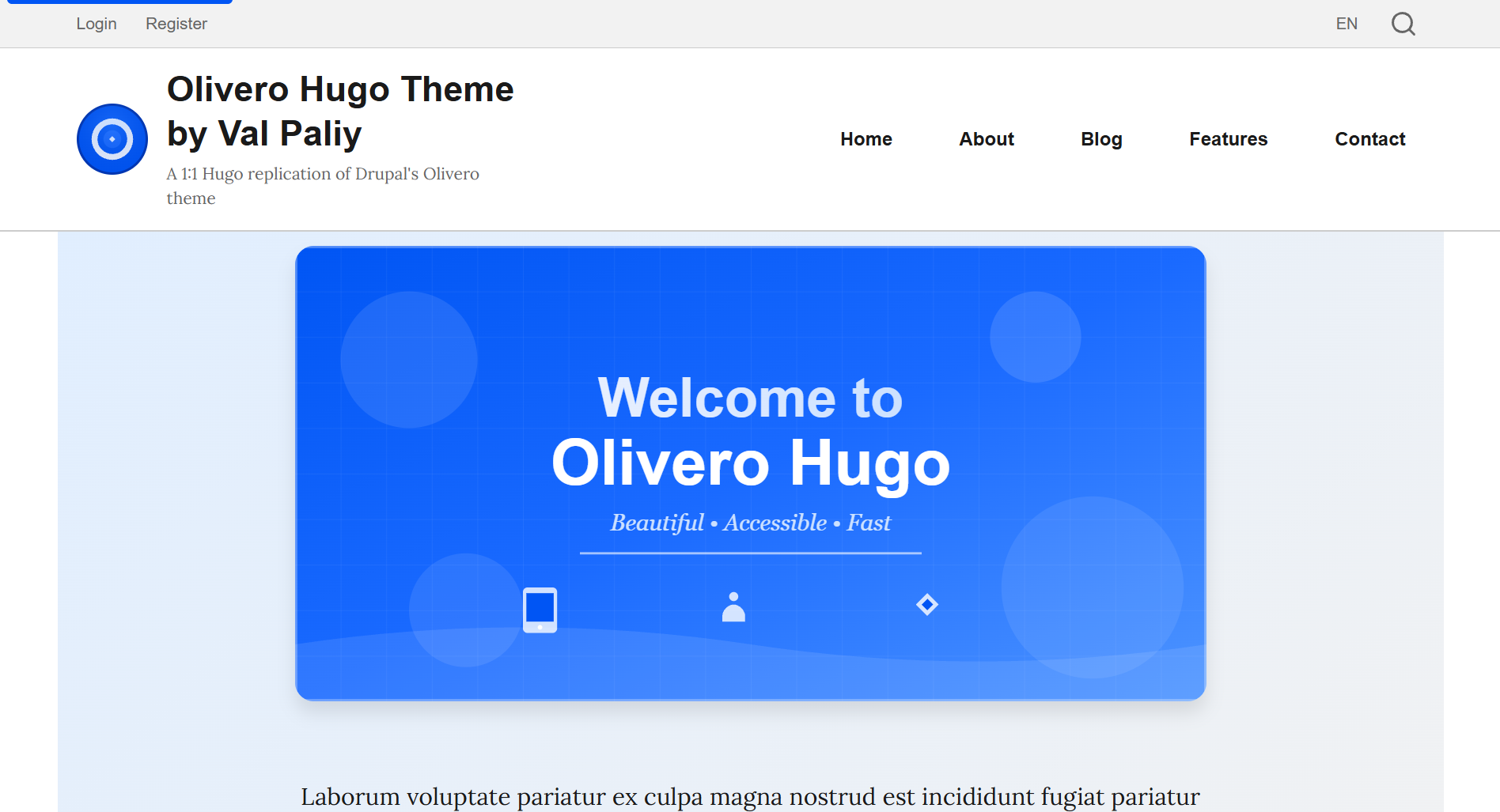Open the Features menu item
This screenshot has width=1500, height=812.
click(1228, 139)
